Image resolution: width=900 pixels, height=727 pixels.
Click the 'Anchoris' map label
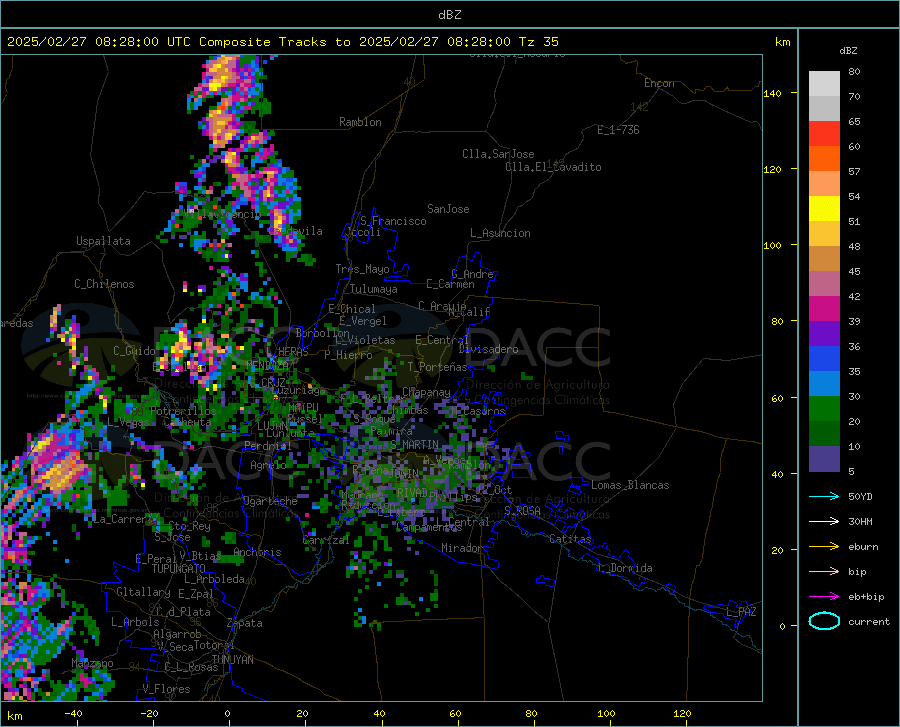tap(257, 552)
